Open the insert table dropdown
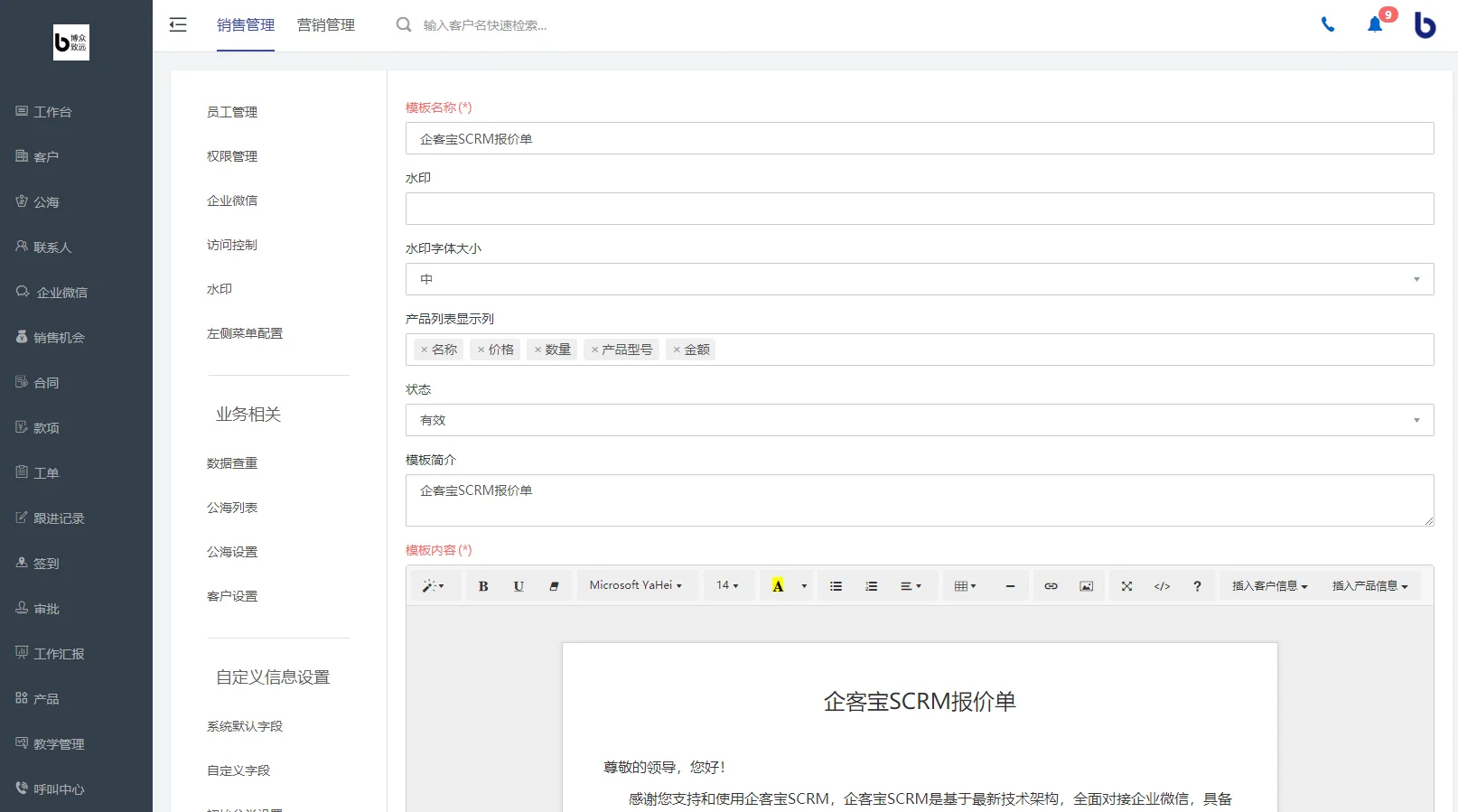Image resolution: width=1458 pixels, height=812 pixels. pos(966,586)
